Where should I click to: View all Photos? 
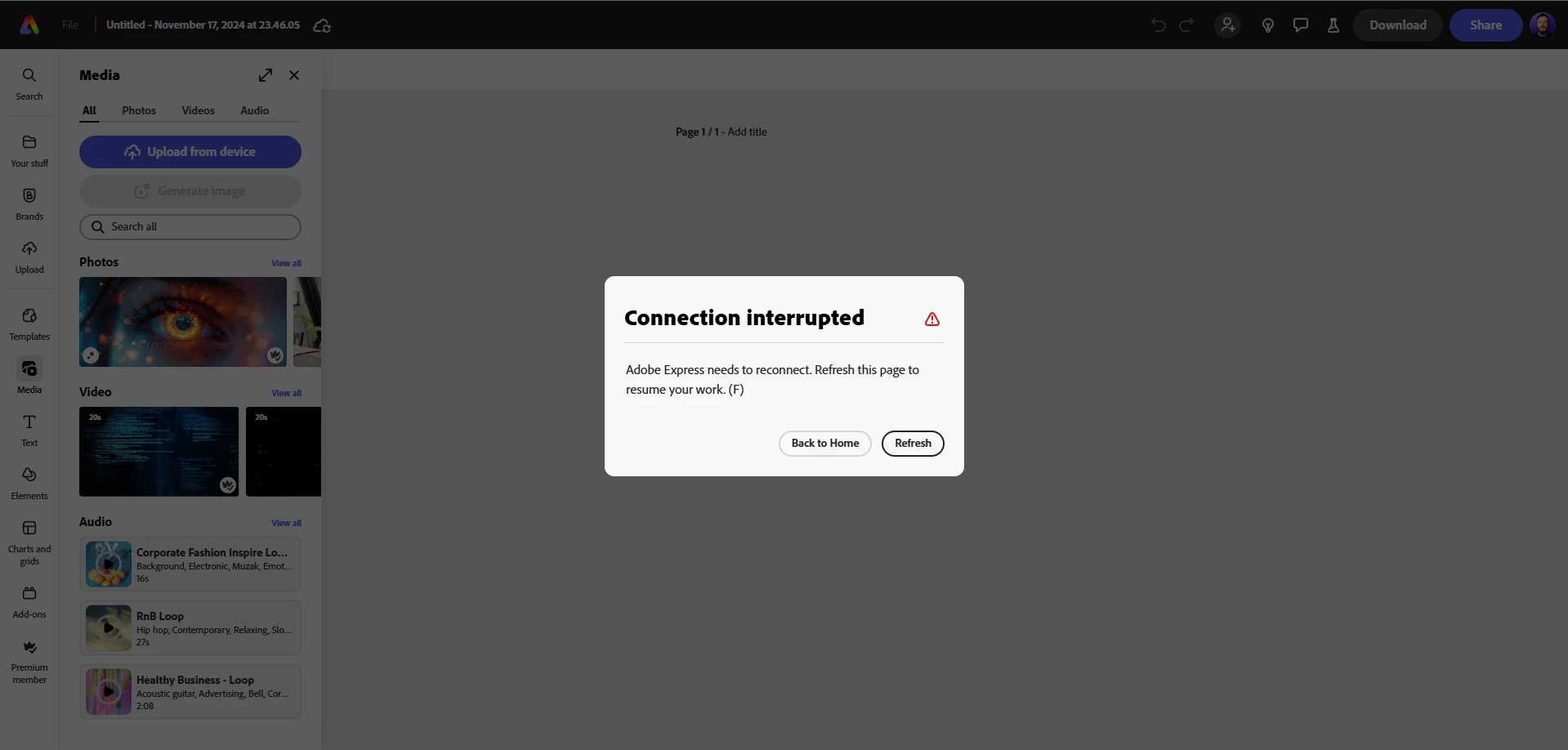coord(286,263)
